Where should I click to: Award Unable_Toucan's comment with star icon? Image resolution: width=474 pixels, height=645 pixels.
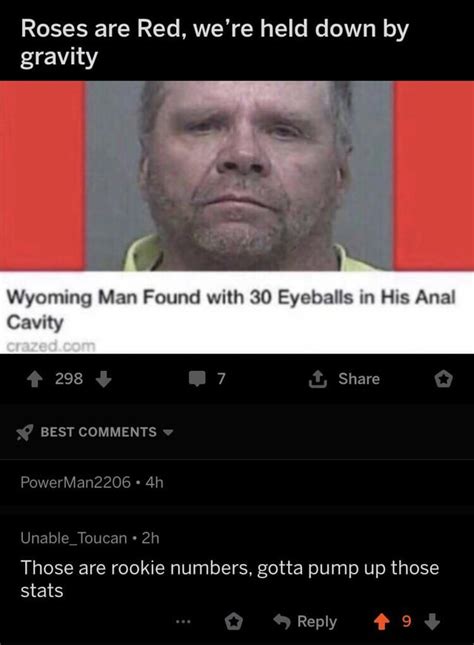[233, 622]
